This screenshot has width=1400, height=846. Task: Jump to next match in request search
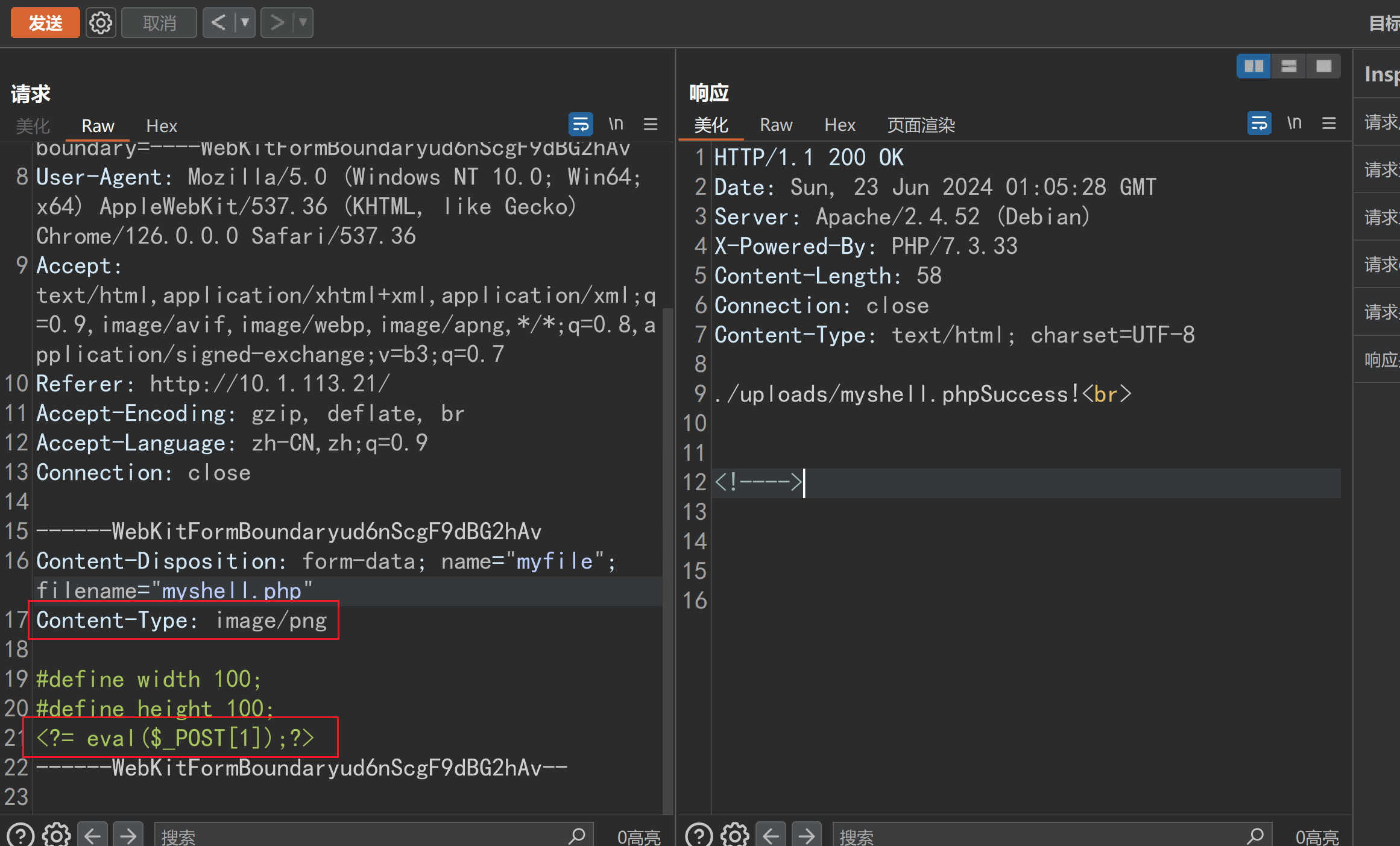(x=128, y=835)
